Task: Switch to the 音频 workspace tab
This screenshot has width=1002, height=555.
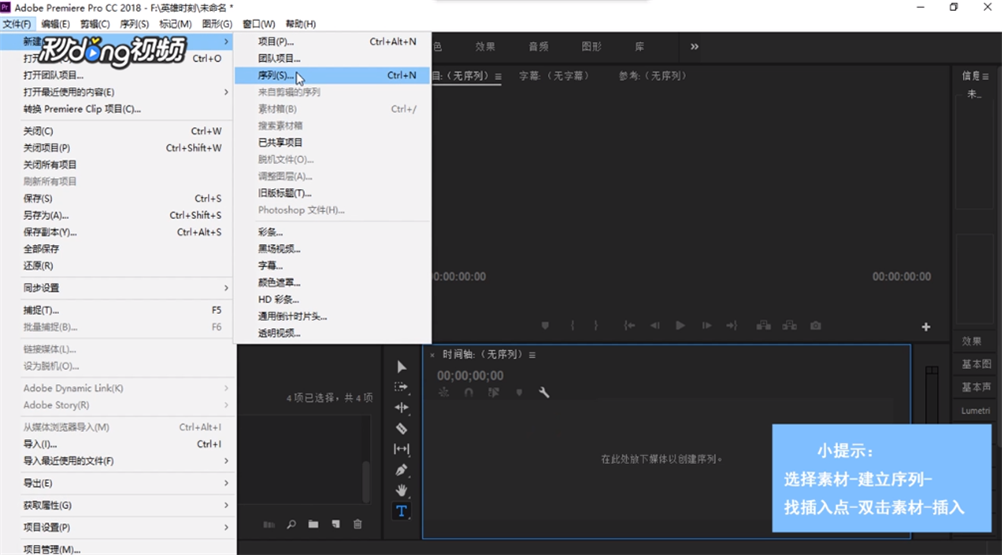Action: [x=539, y=47]
